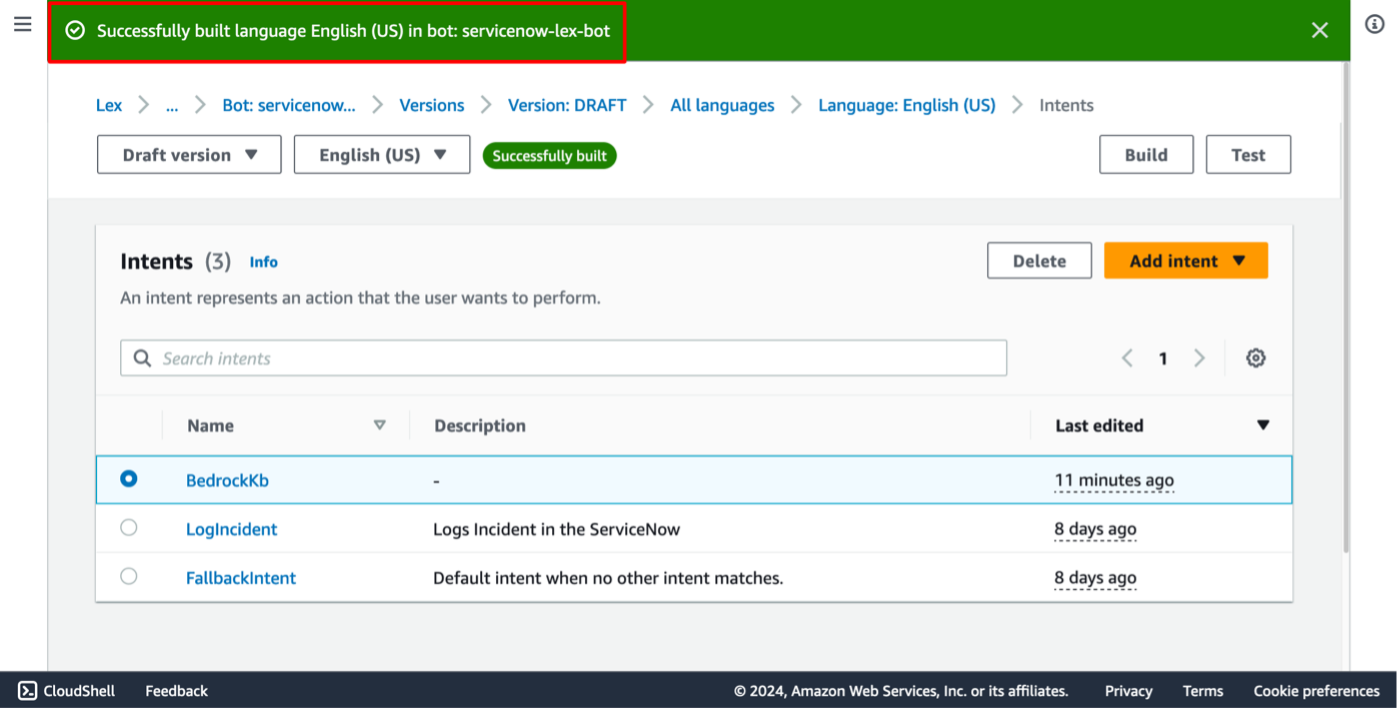Select the FallbackIntent radio button
This screenshot has height=711, width=1399.
coord(128,576)
